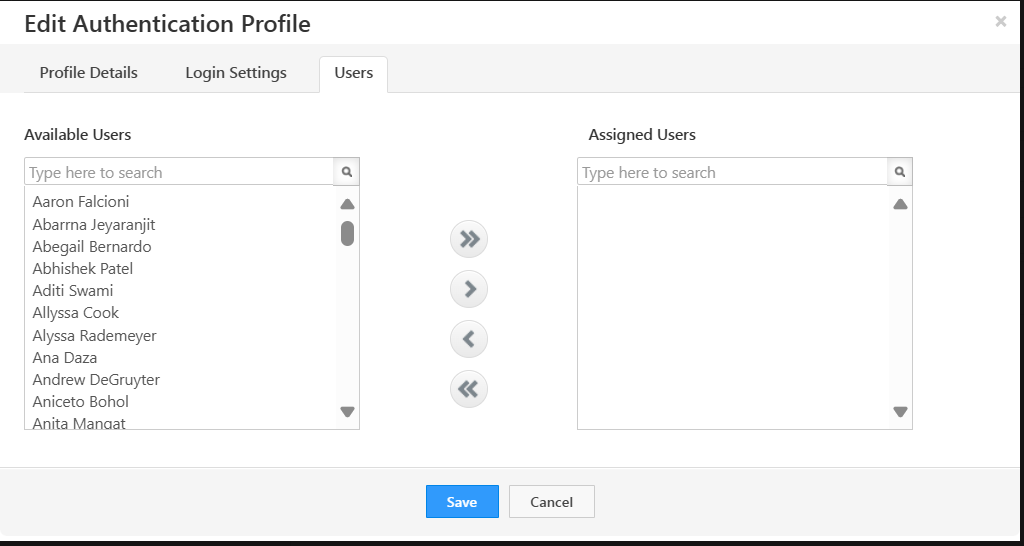
Task: Click the move selected right arrow button
Action: coord(469,289)
